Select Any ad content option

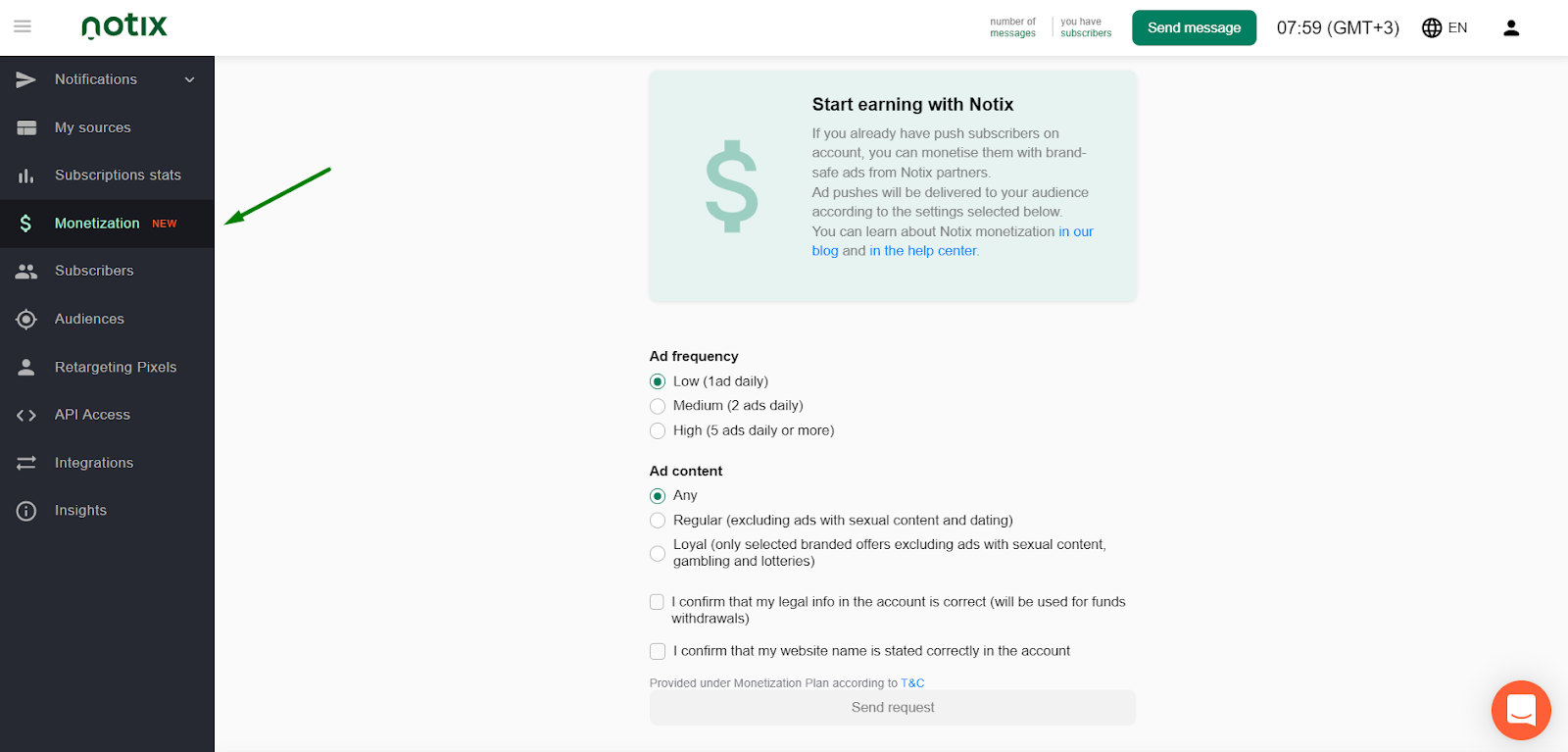click(658, 496)
